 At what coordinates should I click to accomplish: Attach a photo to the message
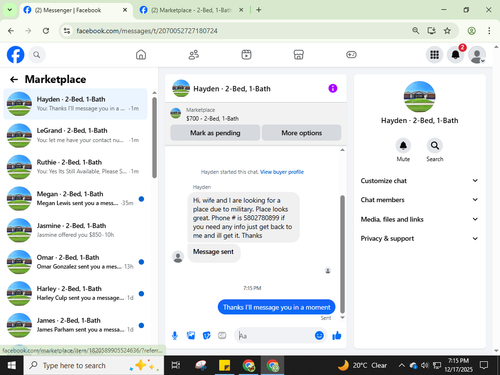pos(191,335)
